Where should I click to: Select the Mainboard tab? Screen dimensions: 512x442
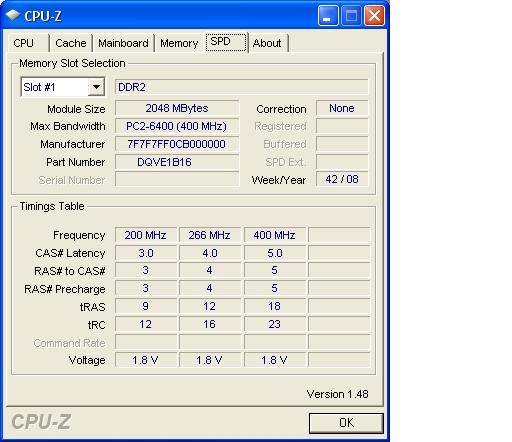click(x=123, y=43)
